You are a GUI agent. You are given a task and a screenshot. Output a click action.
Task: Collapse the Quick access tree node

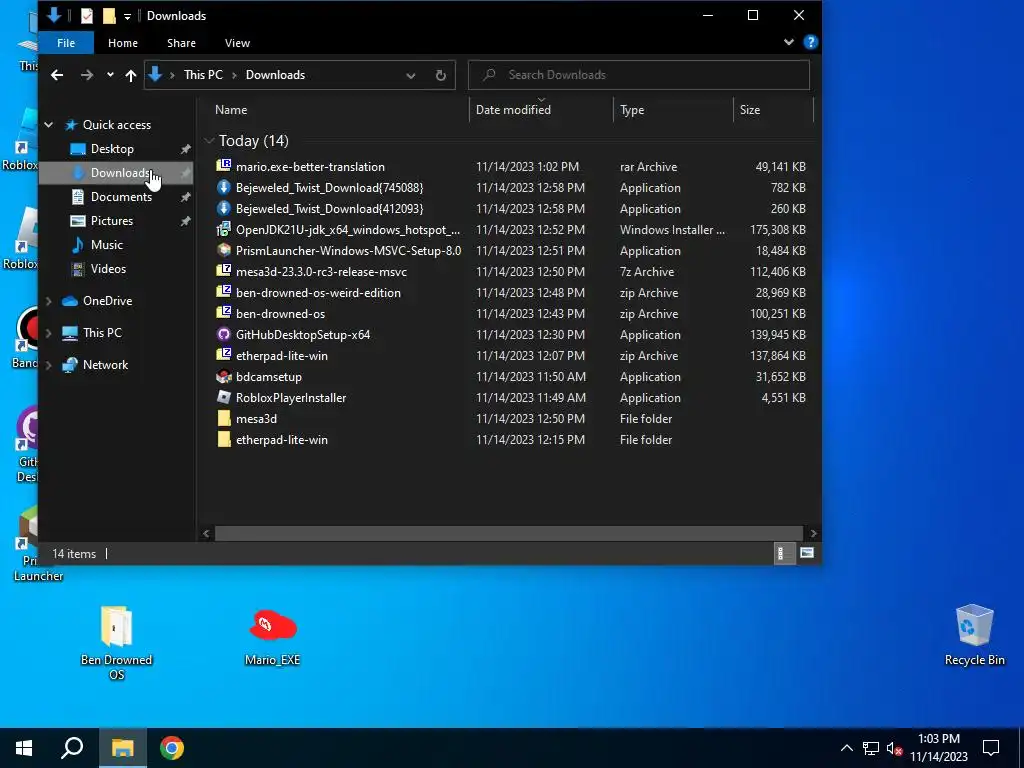click(x=48, y=124)
